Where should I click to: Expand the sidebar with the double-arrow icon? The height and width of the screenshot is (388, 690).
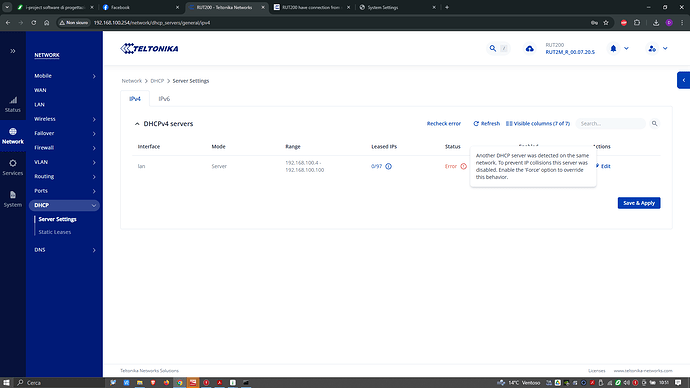click(x=13, y=51)
